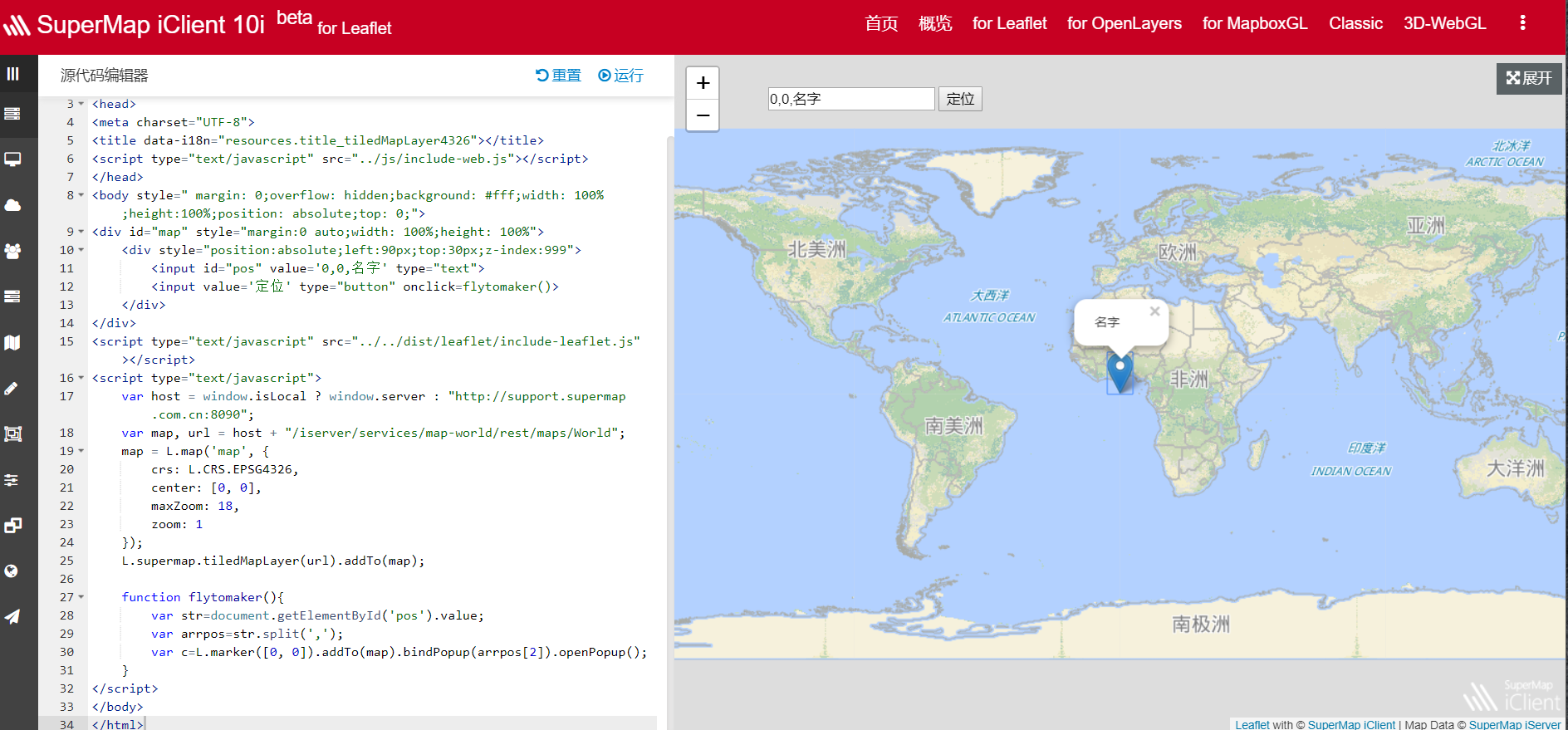Open the cloud sidebar icon
Screen dimensions: 1568x730
[12, 205]
